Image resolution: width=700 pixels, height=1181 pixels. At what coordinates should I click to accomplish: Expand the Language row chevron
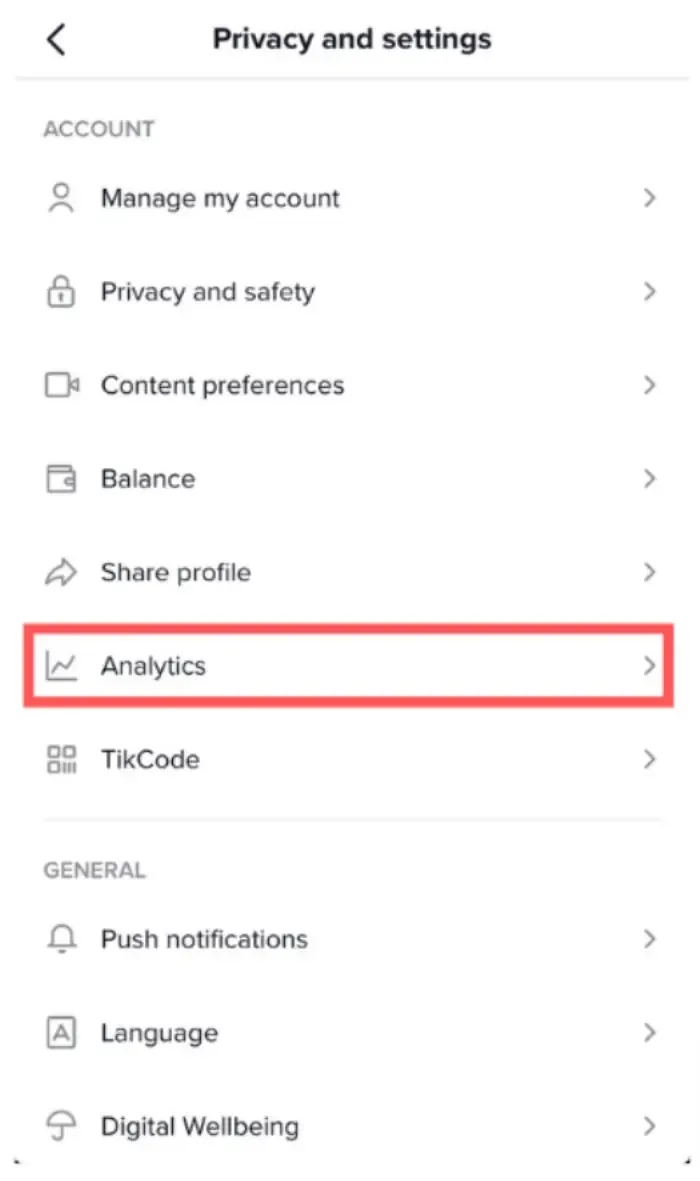(649, 1033)
